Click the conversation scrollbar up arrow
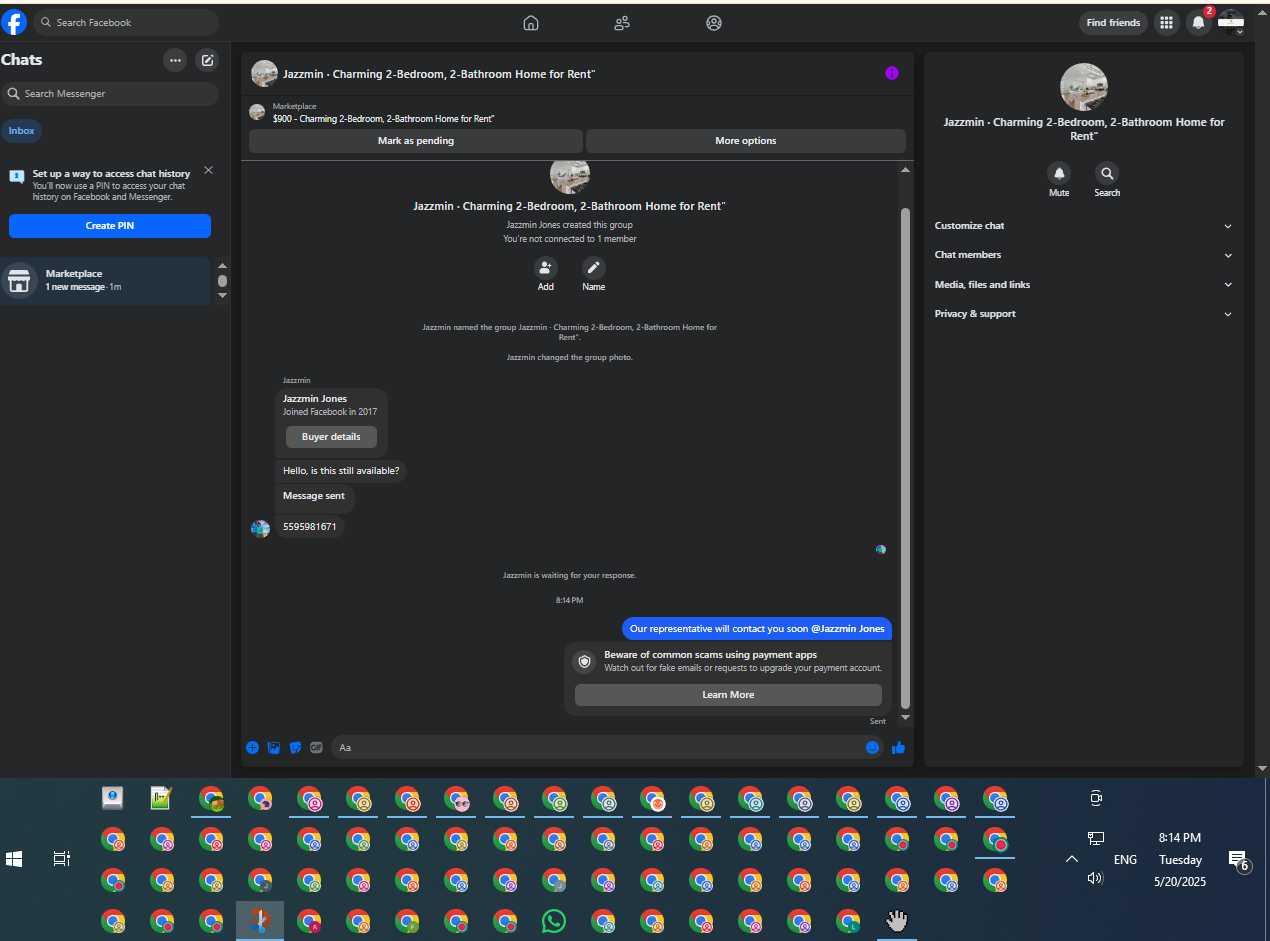Viewport: 1270px width, 941px height. 906,169
